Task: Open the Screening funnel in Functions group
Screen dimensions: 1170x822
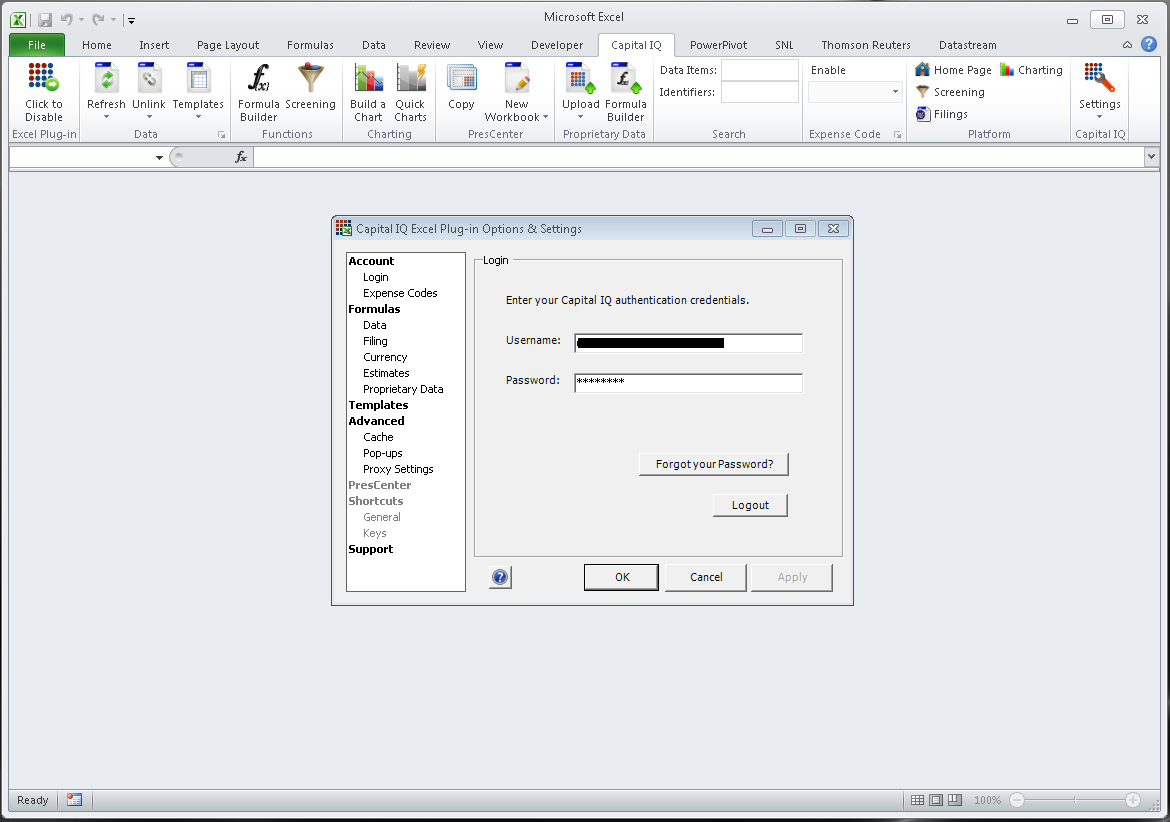Action: (310, 78)
